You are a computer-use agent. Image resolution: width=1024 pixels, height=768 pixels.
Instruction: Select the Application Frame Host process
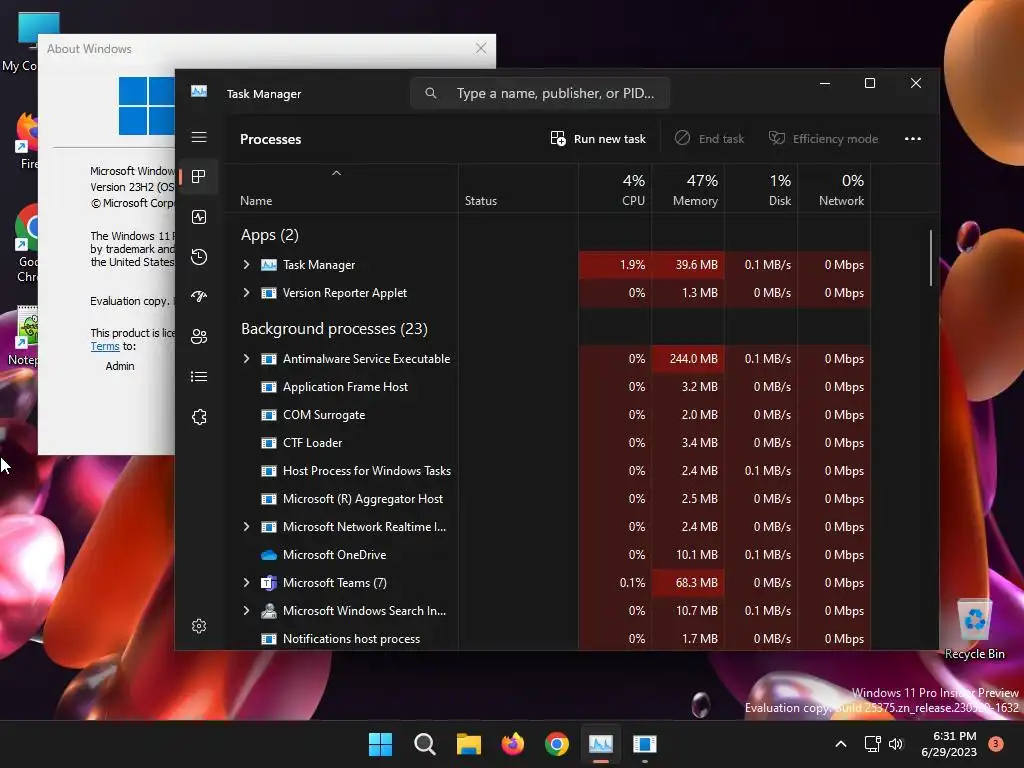549,387
